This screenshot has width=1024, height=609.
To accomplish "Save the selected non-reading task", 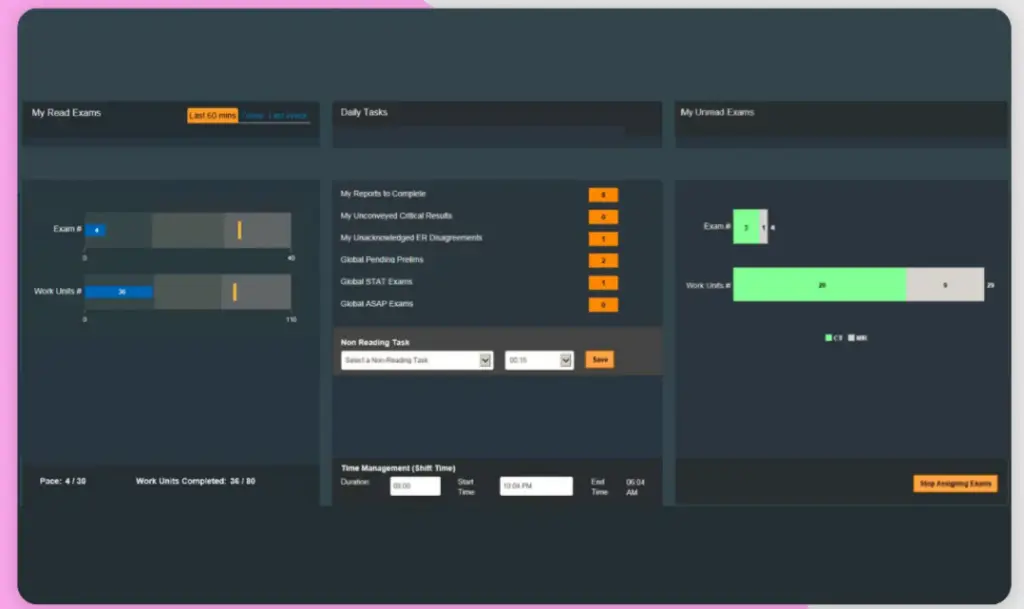I will pyautogui.click(x=599, y=359).
